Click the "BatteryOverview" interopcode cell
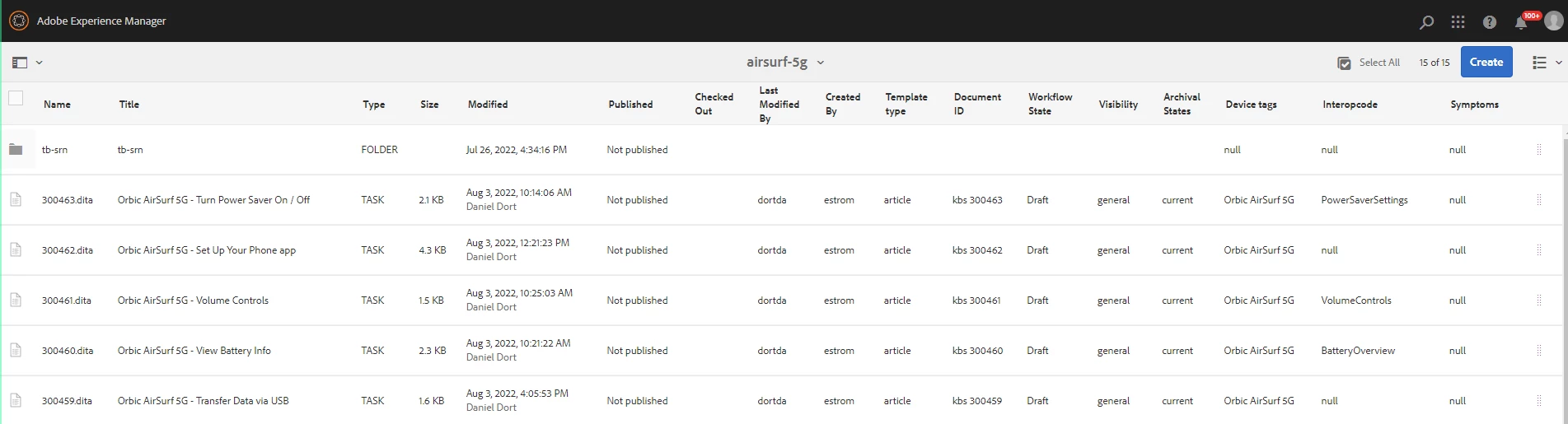Image resolution: width=1568 pixels, height=424 pixels. point(1357,351)
